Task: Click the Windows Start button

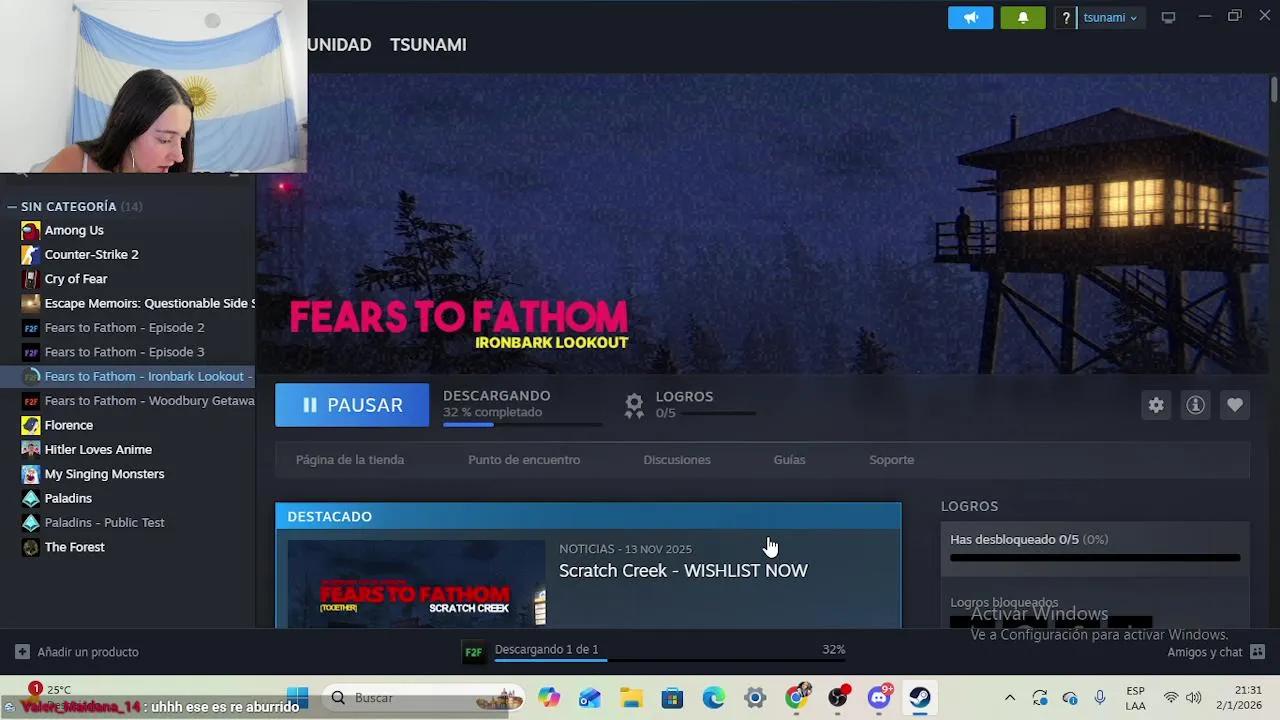Action: [297, 697]
